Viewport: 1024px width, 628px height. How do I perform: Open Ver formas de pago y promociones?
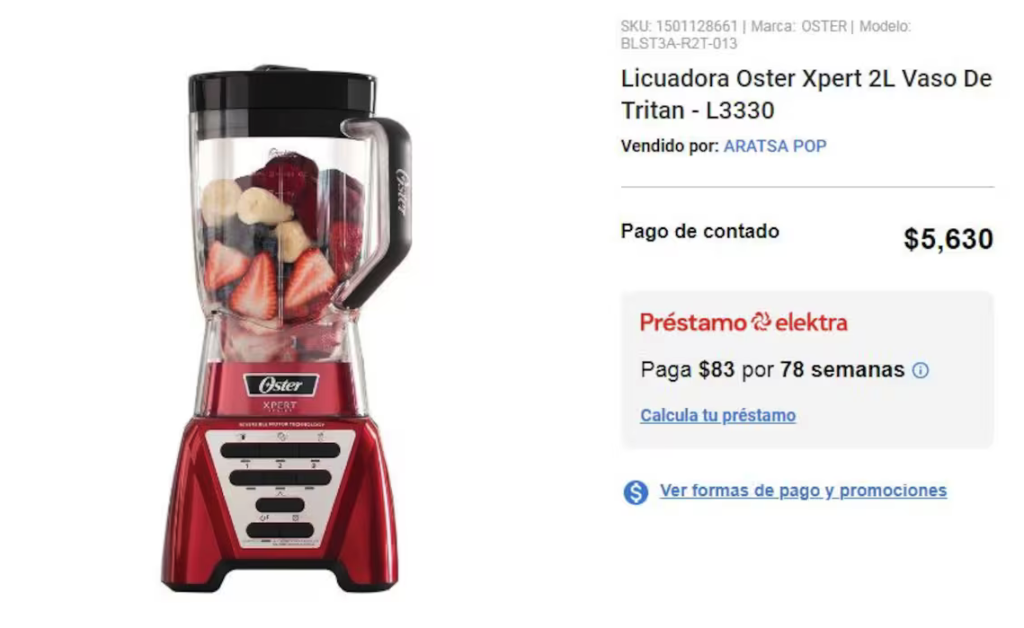coord(803,491)
